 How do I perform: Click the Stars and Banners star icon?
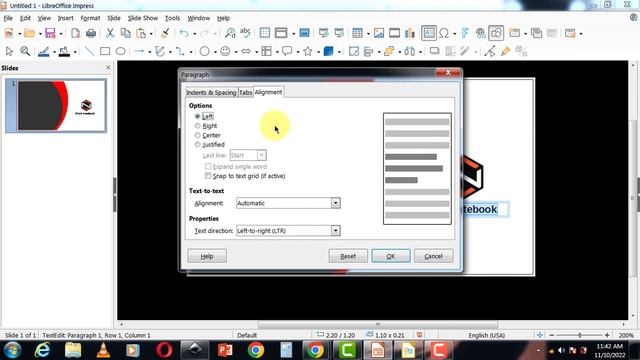308,51
